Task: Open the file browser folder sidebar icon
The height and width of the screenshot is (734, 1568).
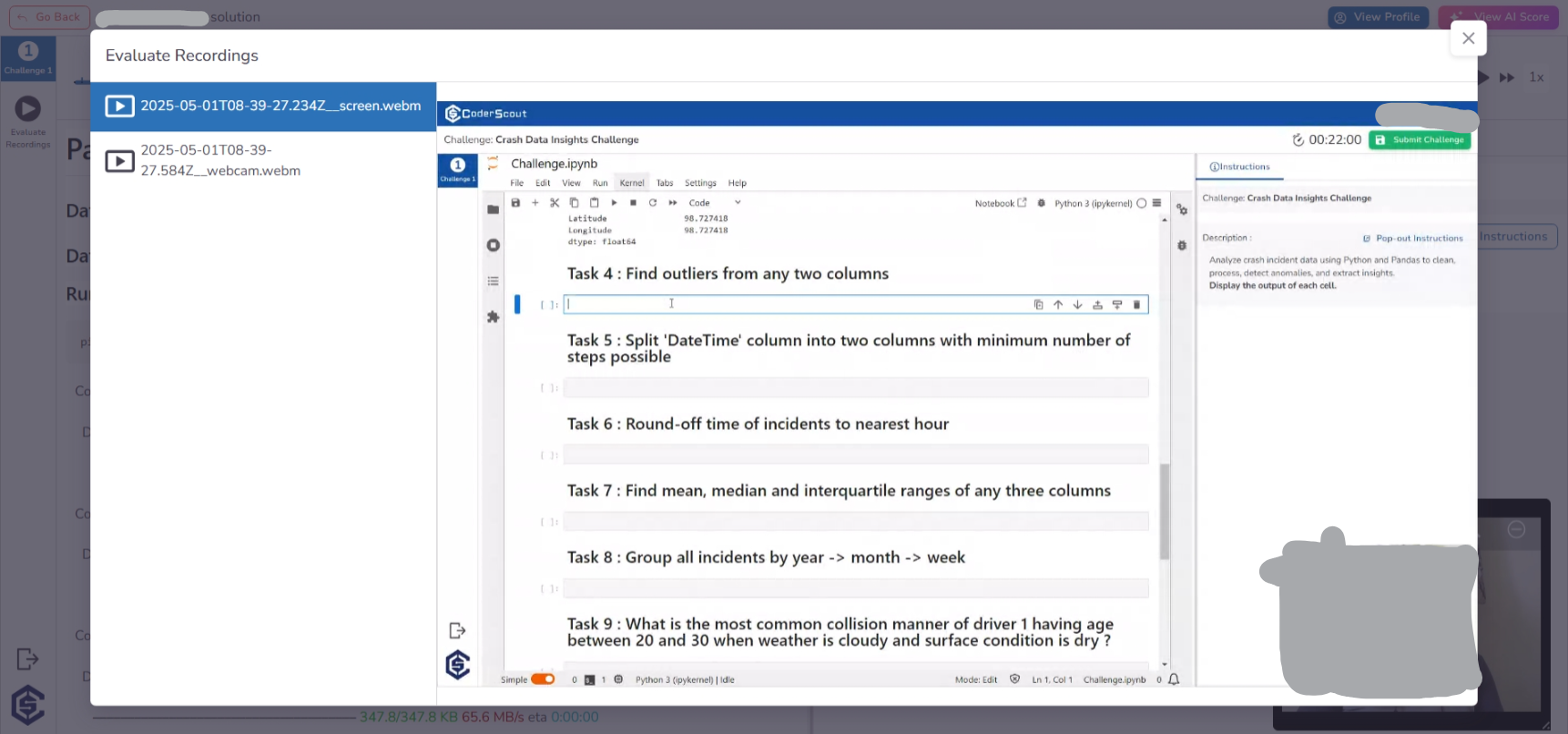Action: pos(493,209)
